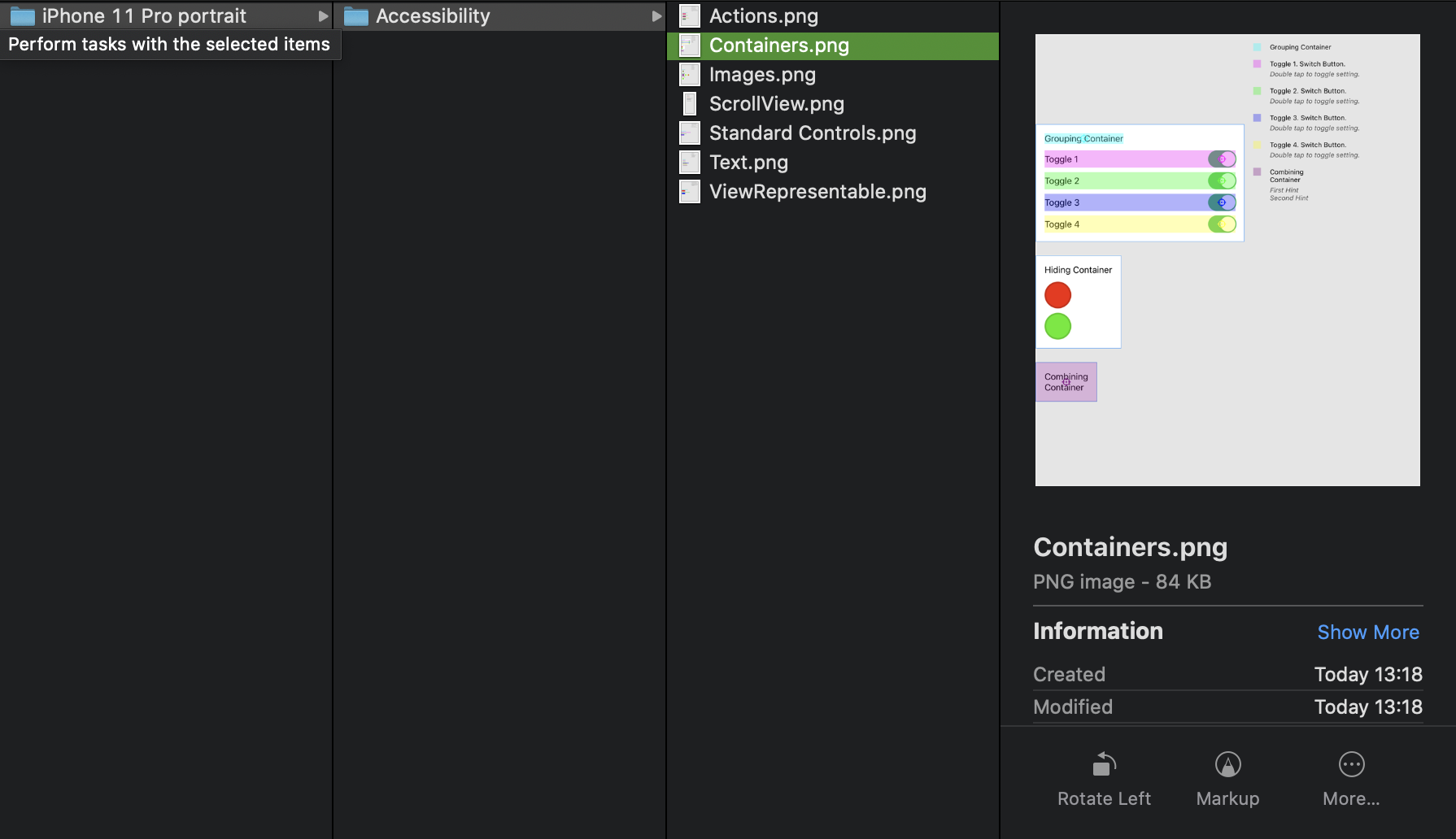Expand the Accessibility folder arrow
Image resolution: width=1456 pixels, height=839 pixels.
pyautogui.click(x=656, y=16)
